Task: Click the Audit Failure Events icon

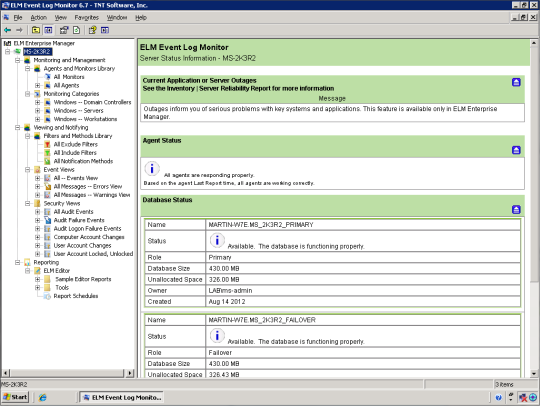Action: (x=48, y=220)
